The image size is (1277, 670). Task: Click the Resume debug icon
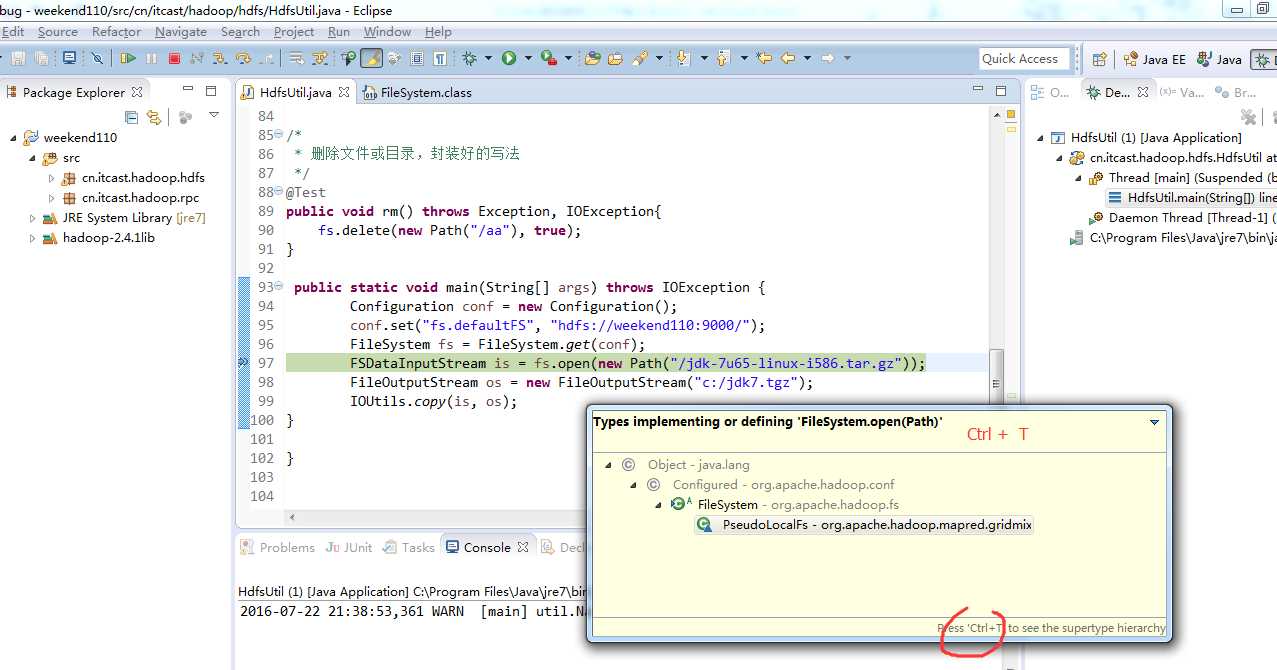(128, 58)
